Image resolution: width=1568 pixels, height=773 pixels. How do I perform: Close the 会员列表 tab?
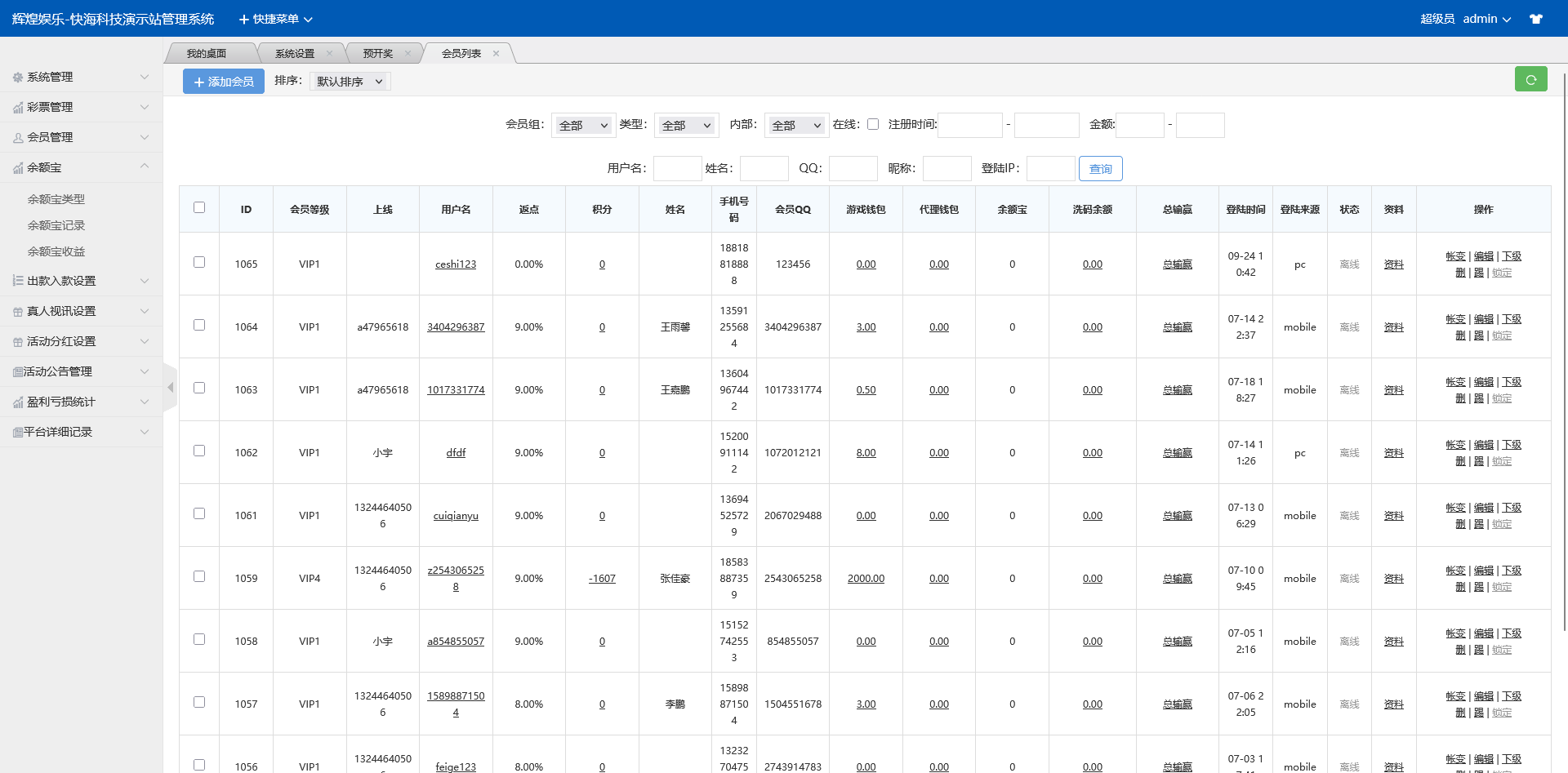tap(496, 54)
